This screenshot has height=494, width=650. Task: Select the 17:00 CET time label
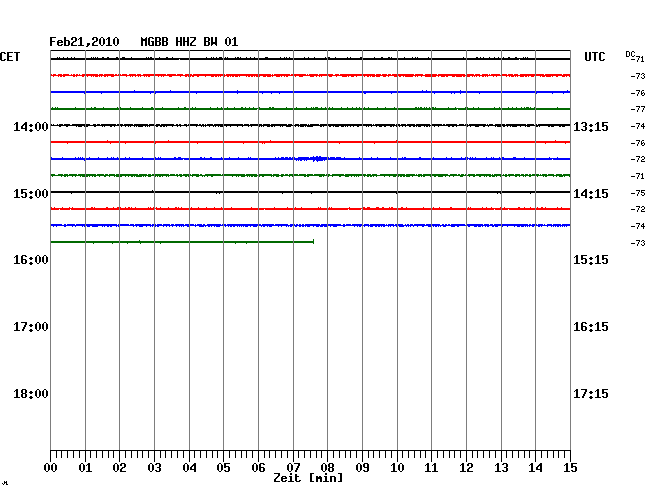coord(31,327)
